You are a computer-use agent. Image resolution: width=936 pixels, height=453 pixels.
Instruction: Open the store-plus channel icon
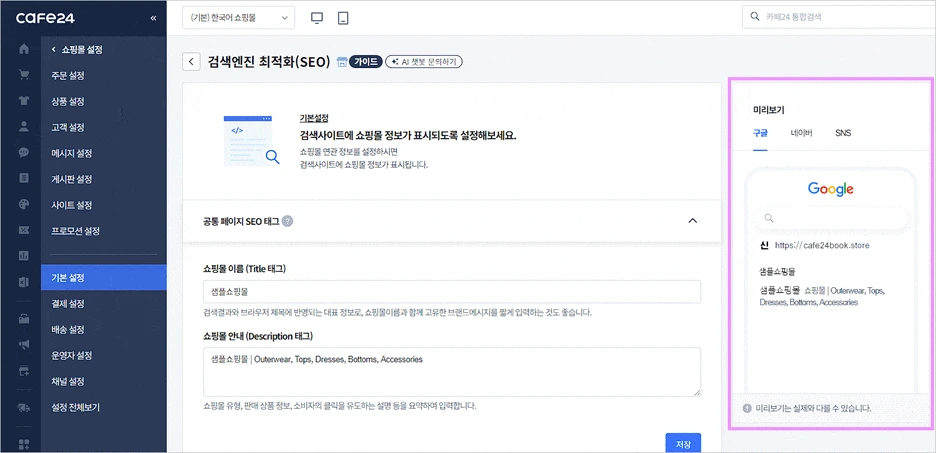pyautogui.click(x=24, y=371)
